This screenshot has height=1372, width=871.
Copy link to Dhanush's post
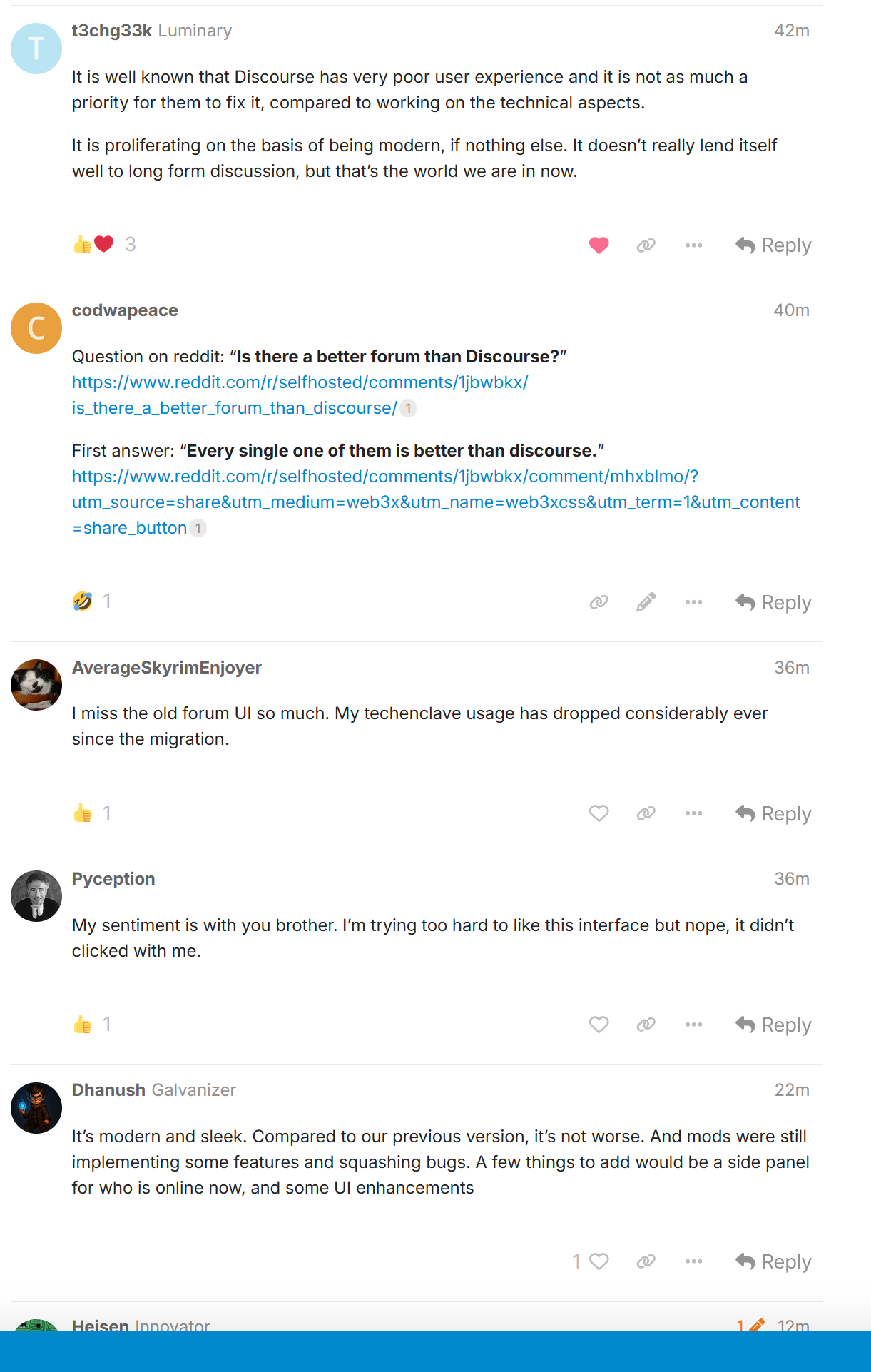(x=646, y=1261)
